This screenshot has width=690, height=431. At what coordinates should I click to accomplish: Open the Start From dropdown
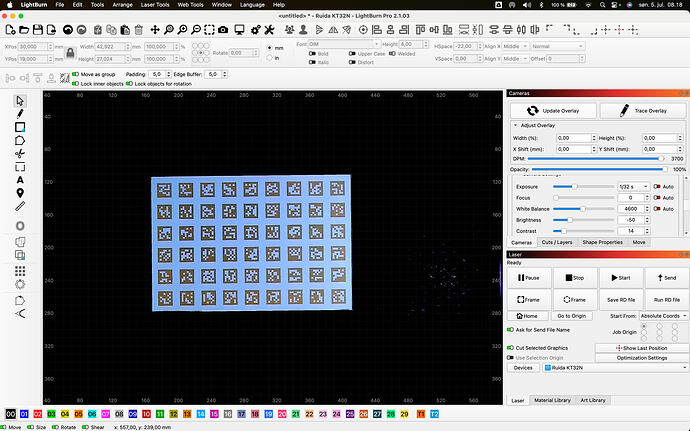[x=664, y=316]
